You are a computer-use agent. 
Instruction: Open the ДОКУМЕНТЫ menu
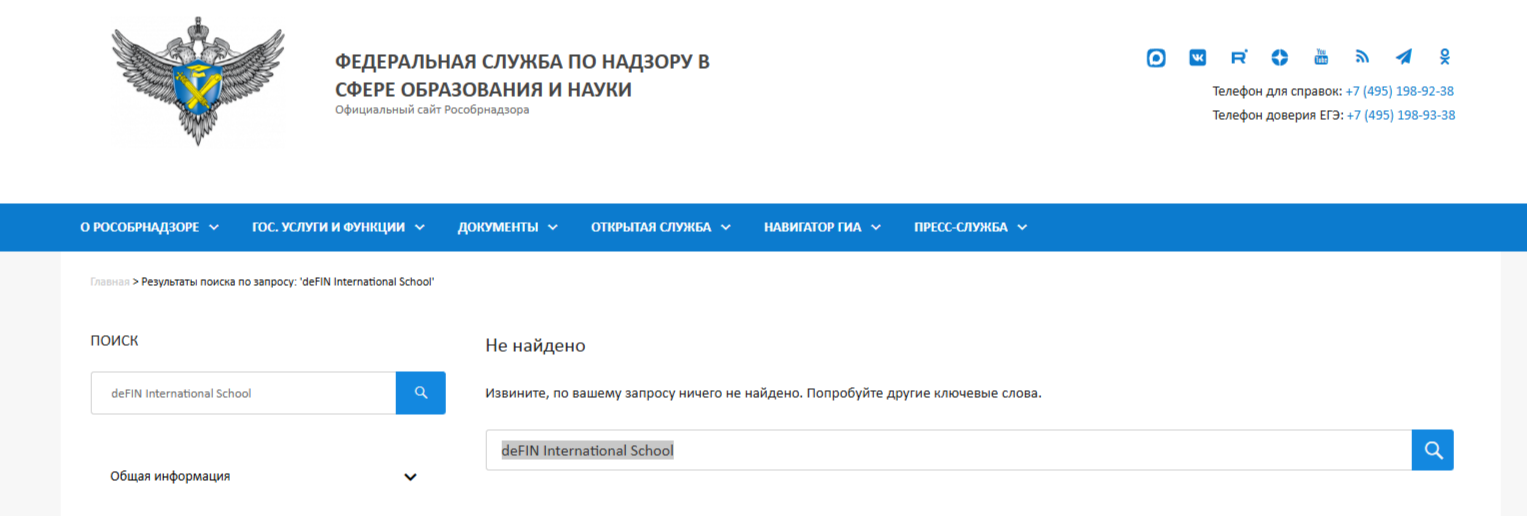(508, 227)
